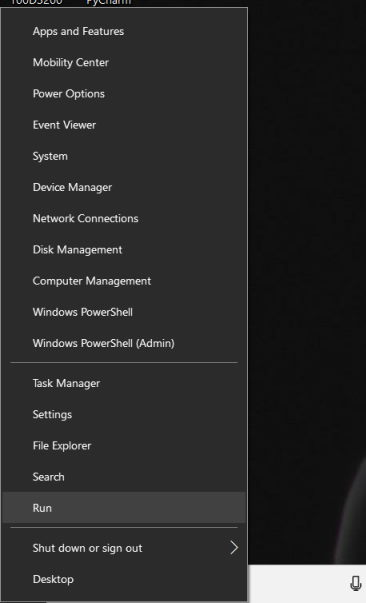Launch Event Viewer
This screenshot has width=366, height=603.
coord(124,125)
